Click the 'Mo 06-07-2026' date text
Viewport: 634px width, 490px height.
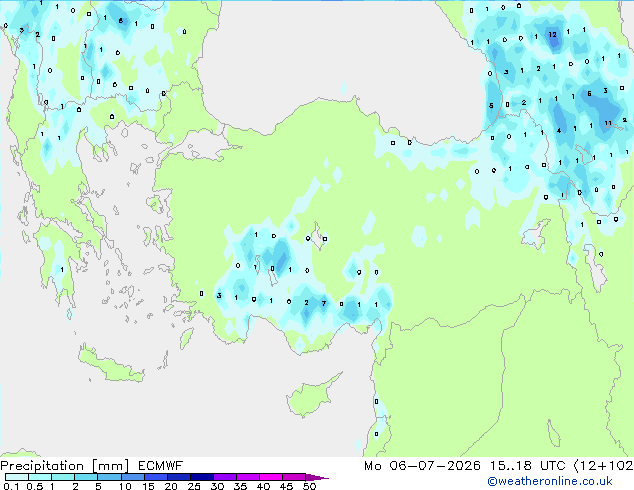422,466
